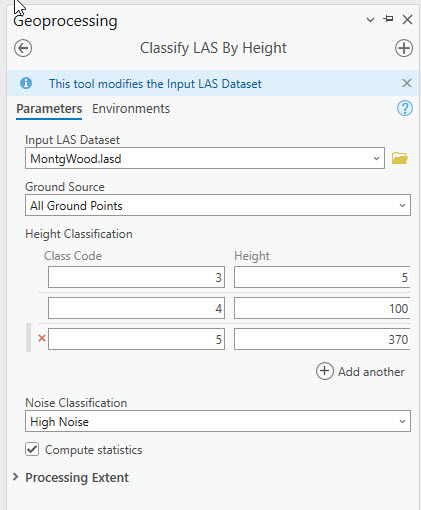
Task: Click the plus icon beside the tool title
Action: (x=404, y=48)
